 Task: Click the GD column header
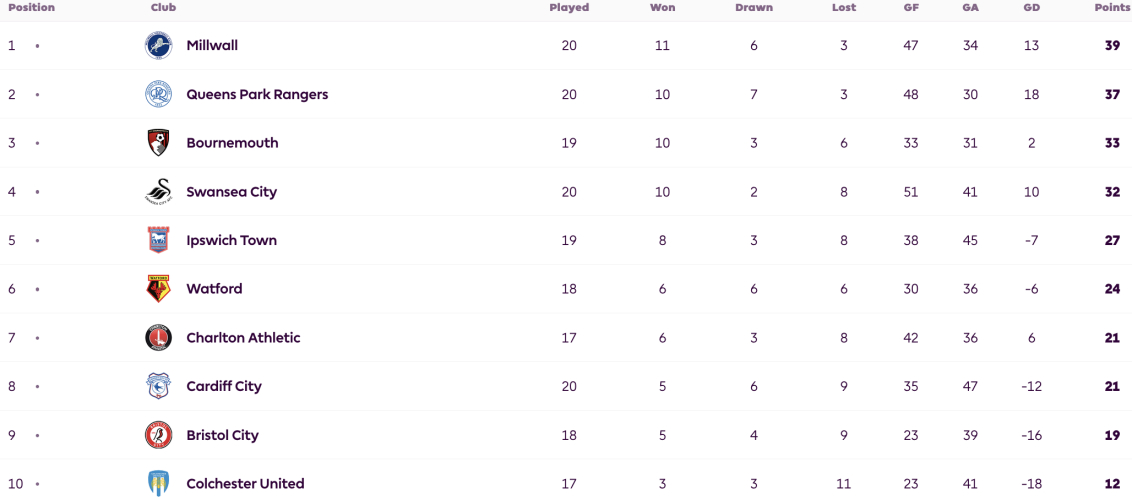[x=1031, y=8]
